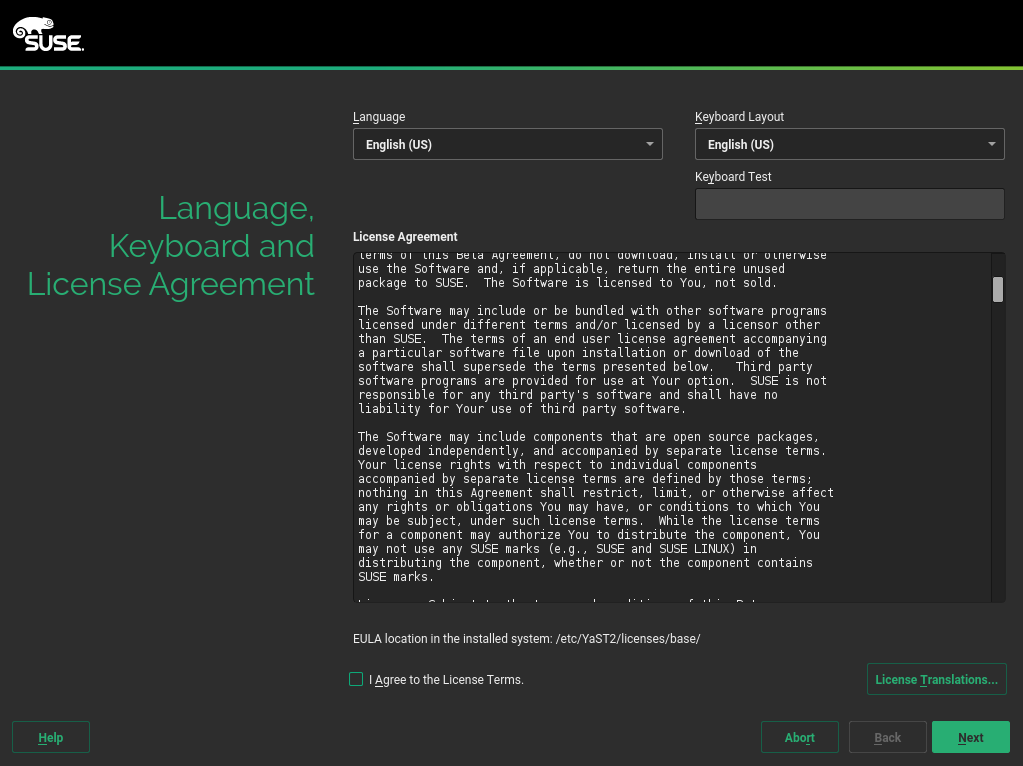
Task: Focus the Keyboard Test input field
Action: click(849, 204)
